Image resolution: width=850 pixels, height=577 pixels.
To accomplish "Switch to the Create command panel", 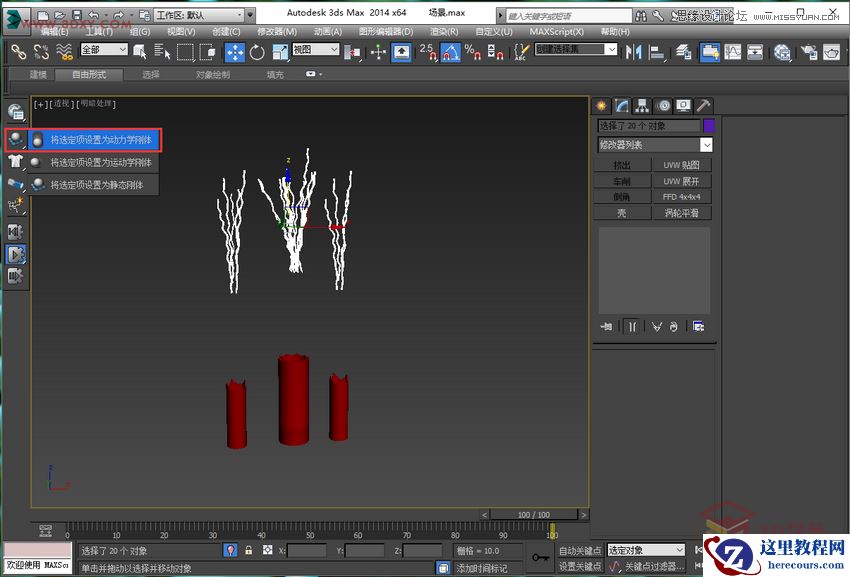I will 601,105.
